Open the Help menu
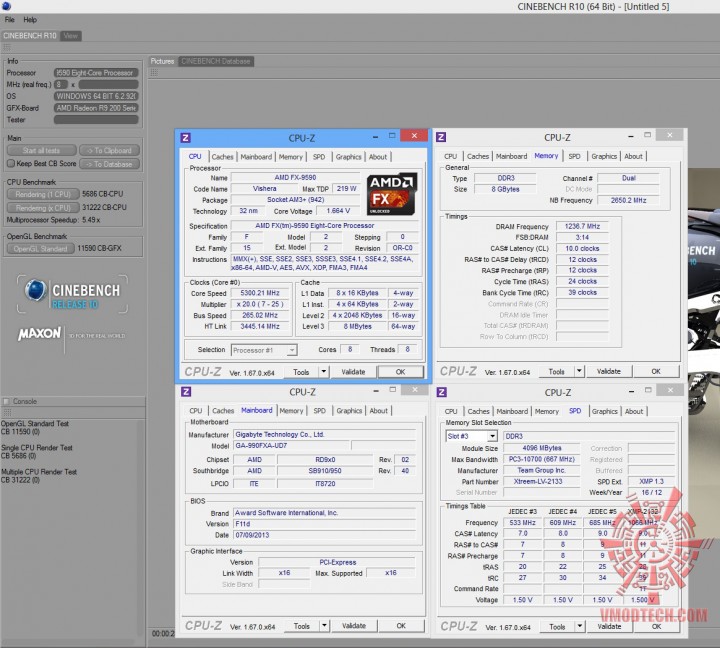Image resolution: width=720 pixels, height=648 pixels. (x=30, y=19)
